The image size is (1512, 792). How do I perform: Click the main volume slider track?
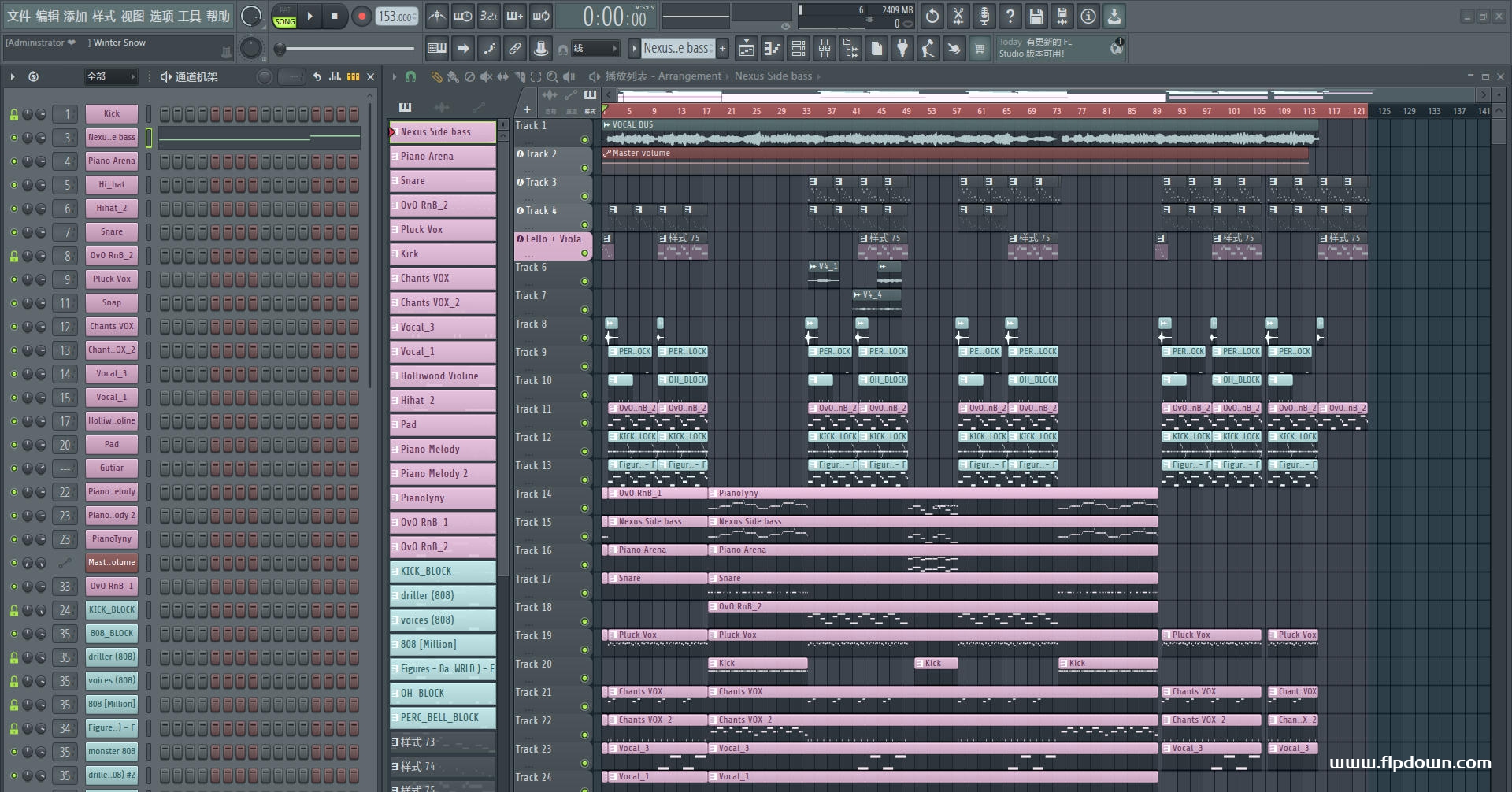(x=346, y=49)
